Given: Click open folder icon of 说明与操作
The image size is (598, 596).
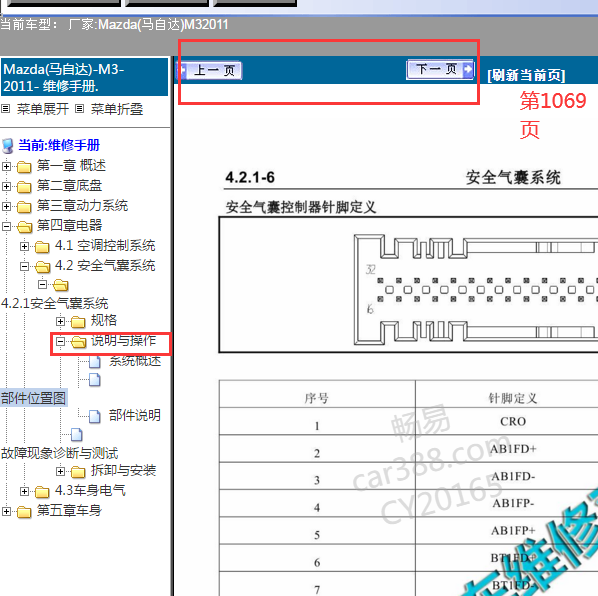Looking at the screenshot, I should (x=79, y=342).
